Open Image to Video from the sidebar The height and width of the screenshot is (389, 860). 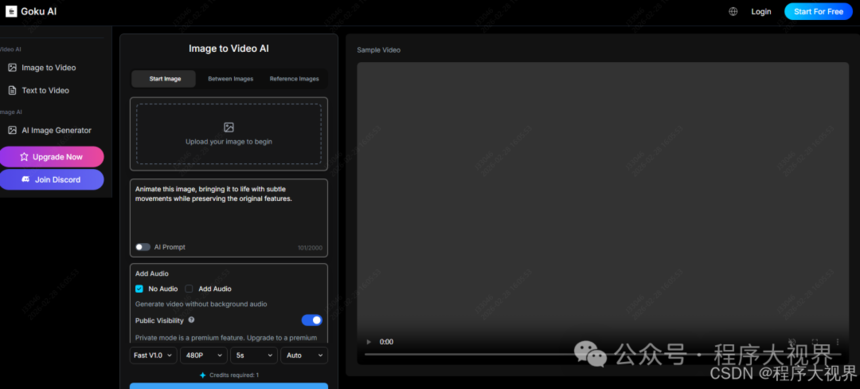(49, 68)
